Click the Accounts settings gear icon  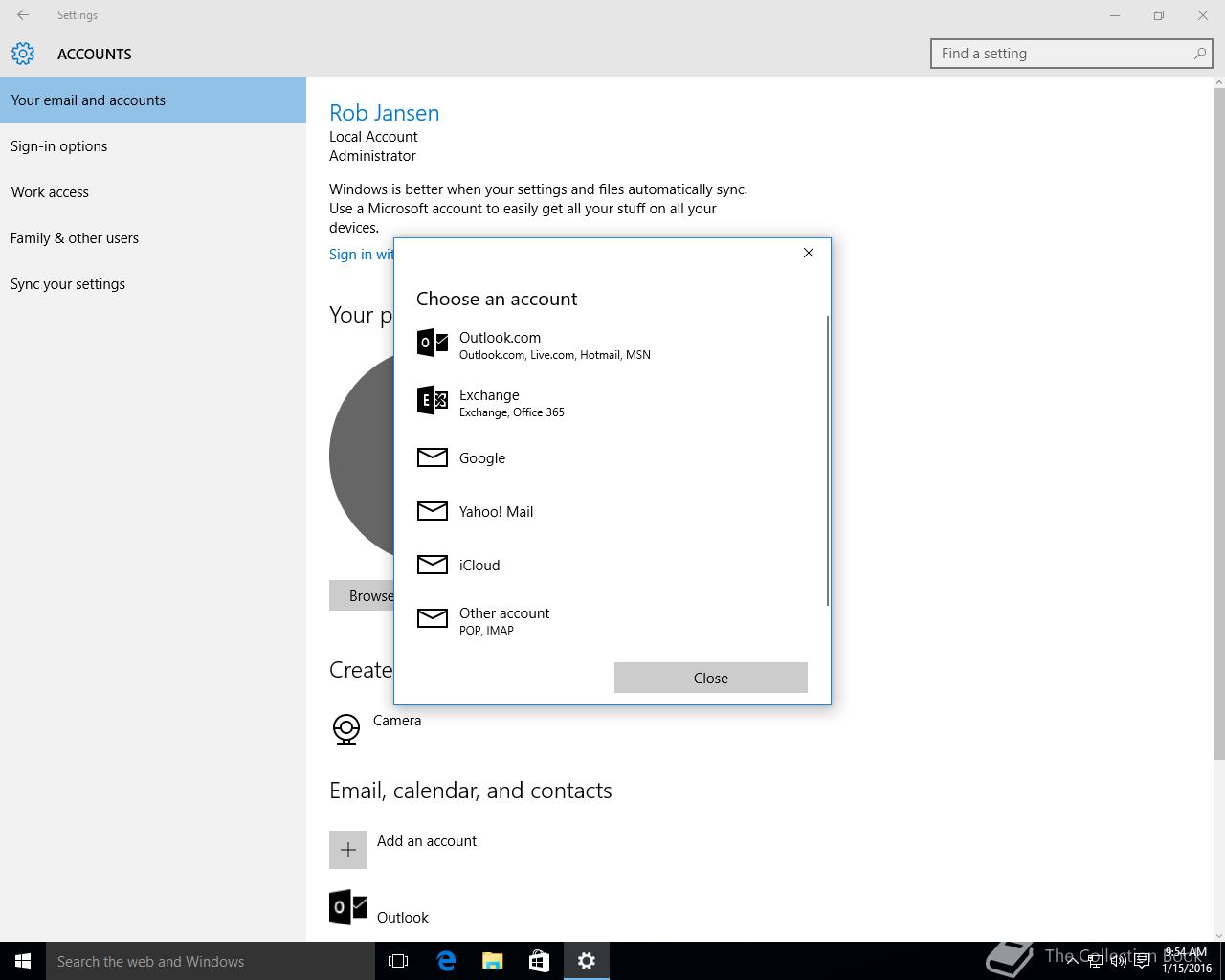point(23,54)
